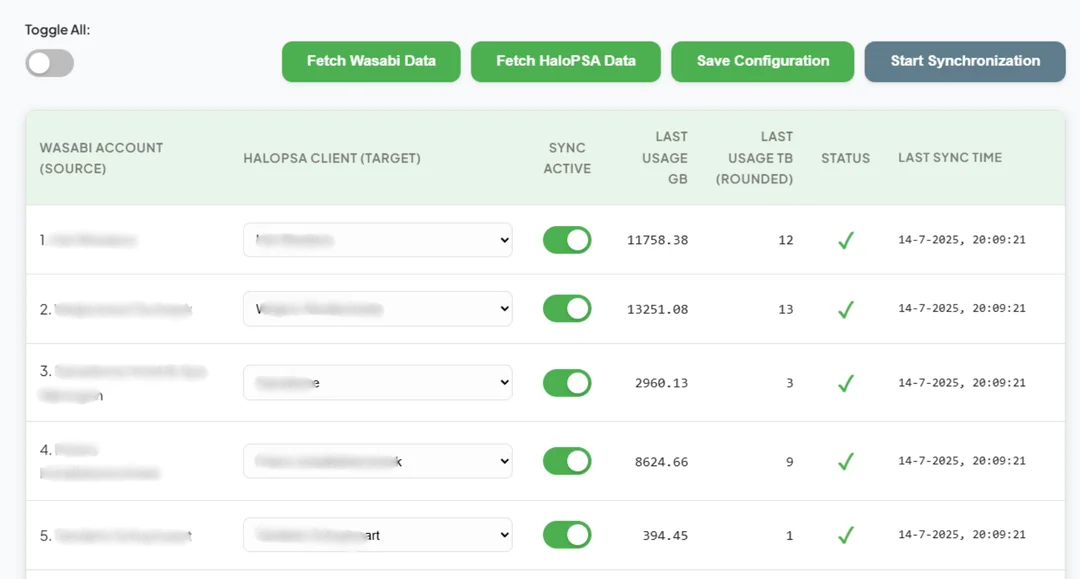
Task: Change the HaloPSA client for row 4
Action: [x=377, y=461]
